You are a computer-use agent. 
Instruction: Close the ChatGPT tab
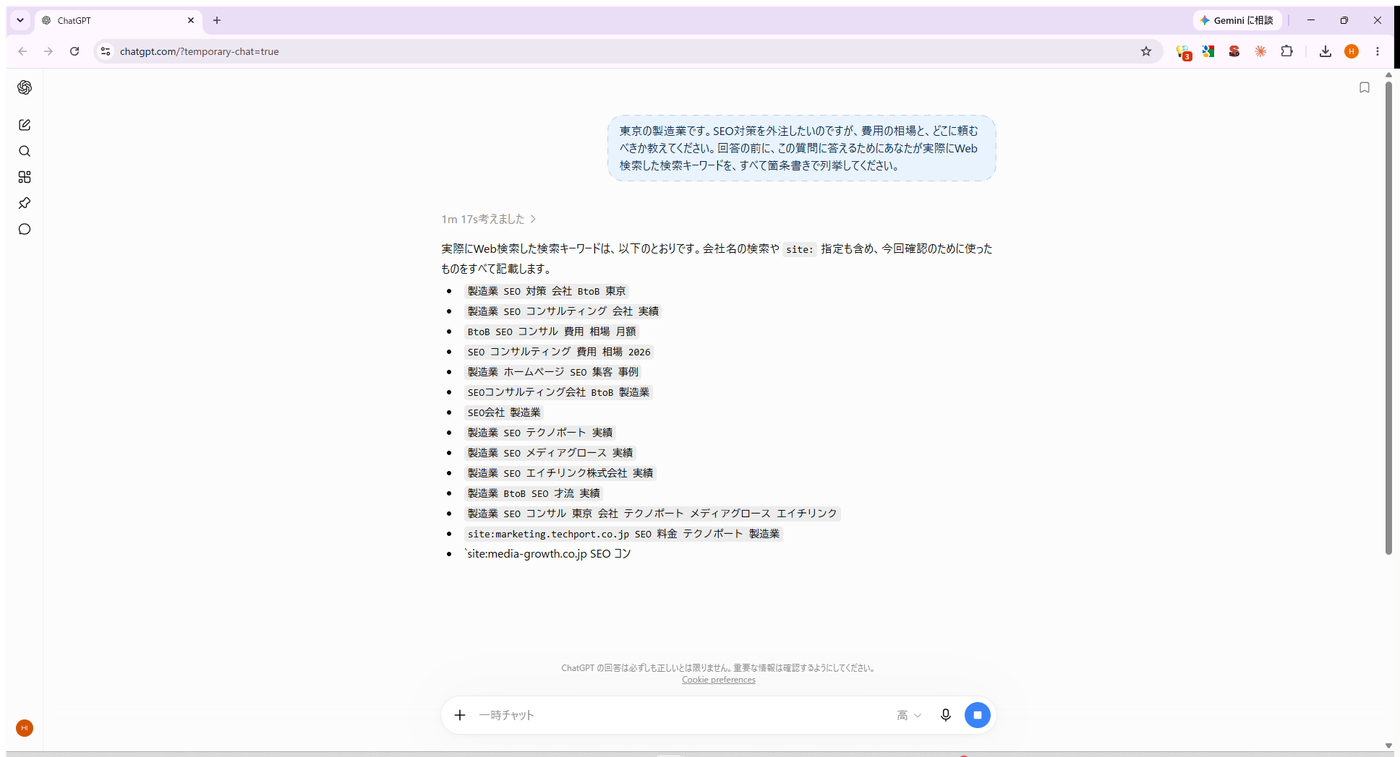190,20
